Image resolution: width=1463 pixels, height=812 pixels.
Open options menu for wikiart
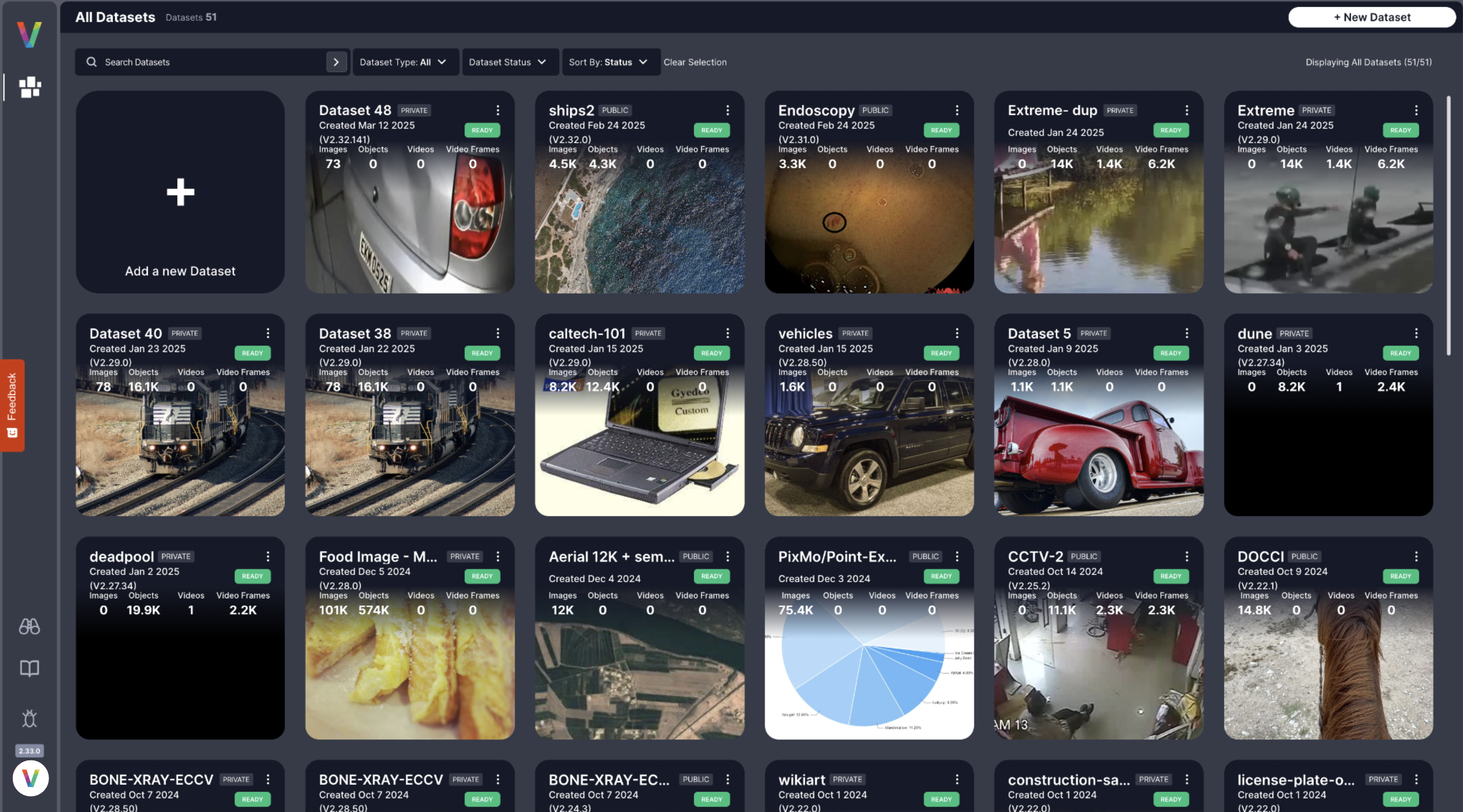pos(957,780)
